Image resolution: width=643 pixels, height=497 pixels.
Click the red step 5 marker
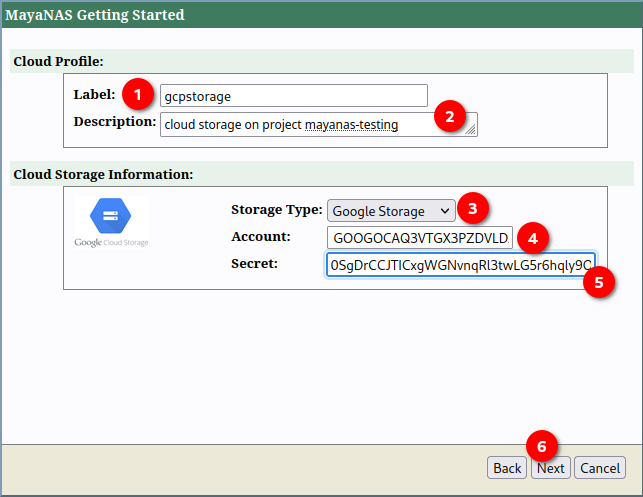[599, 282]
